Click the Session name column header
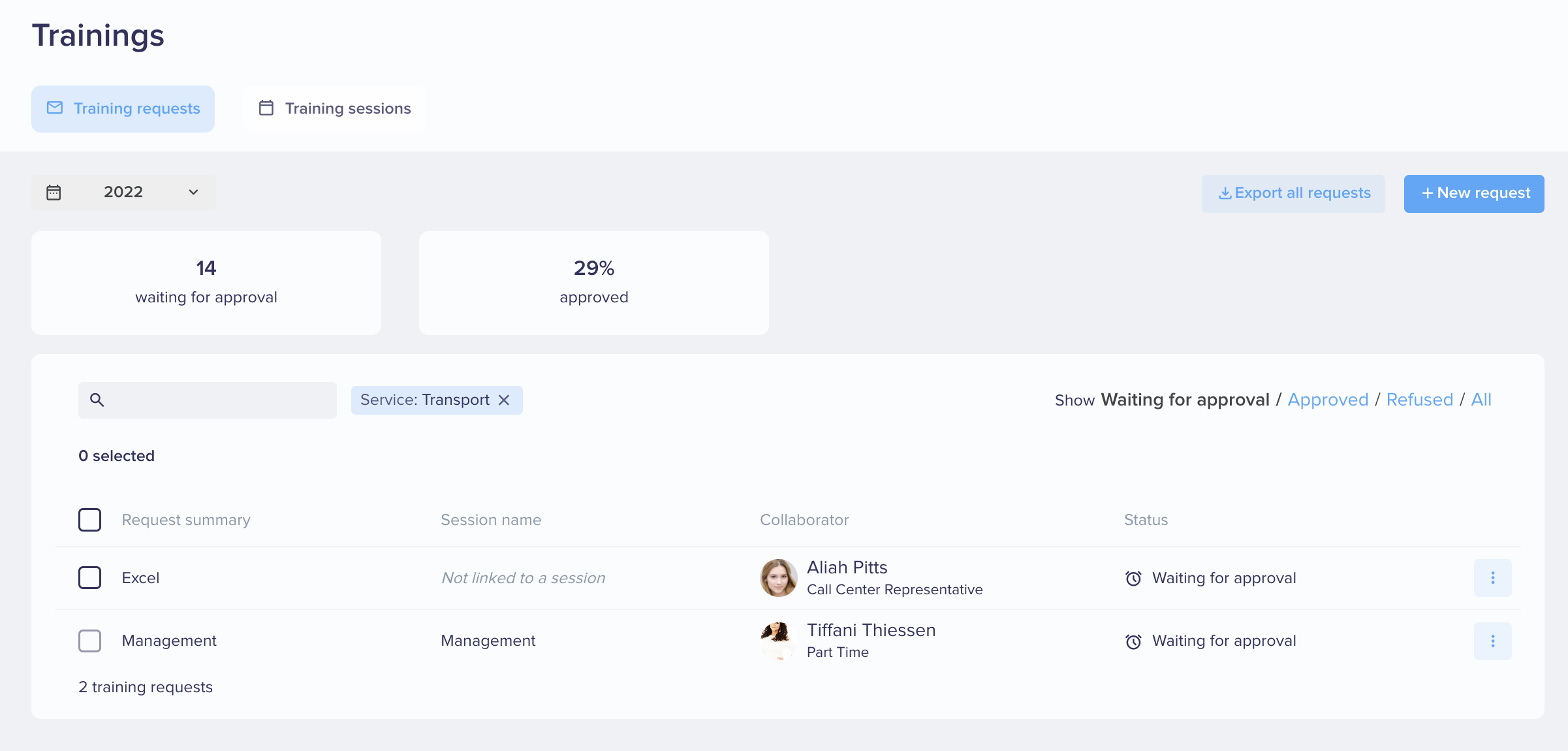 (x=491, y=520)
